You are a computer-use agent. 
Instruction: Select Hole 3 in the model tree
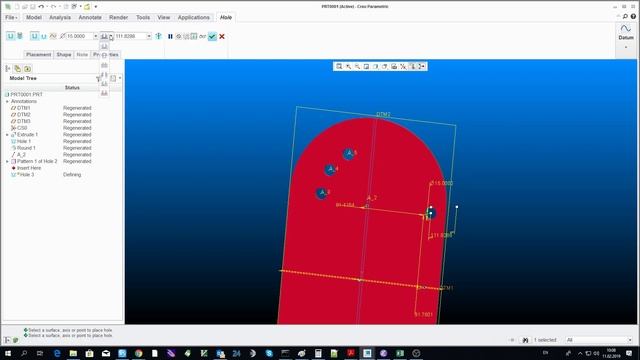tap(25, 174)
